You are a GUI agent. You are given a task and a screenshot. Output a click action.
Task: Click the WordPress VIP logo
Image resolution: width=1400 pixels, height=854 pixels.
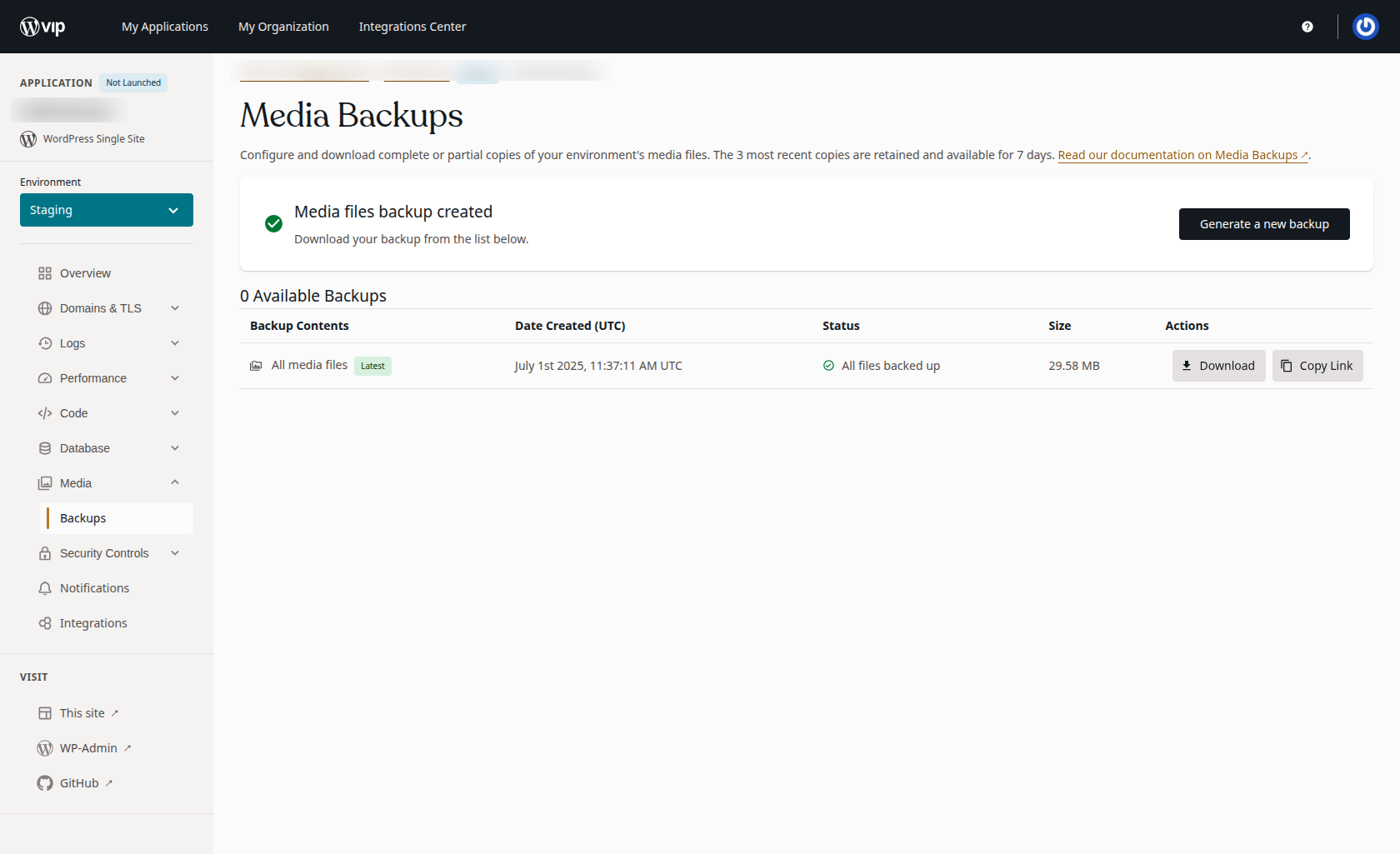(43, 26)
